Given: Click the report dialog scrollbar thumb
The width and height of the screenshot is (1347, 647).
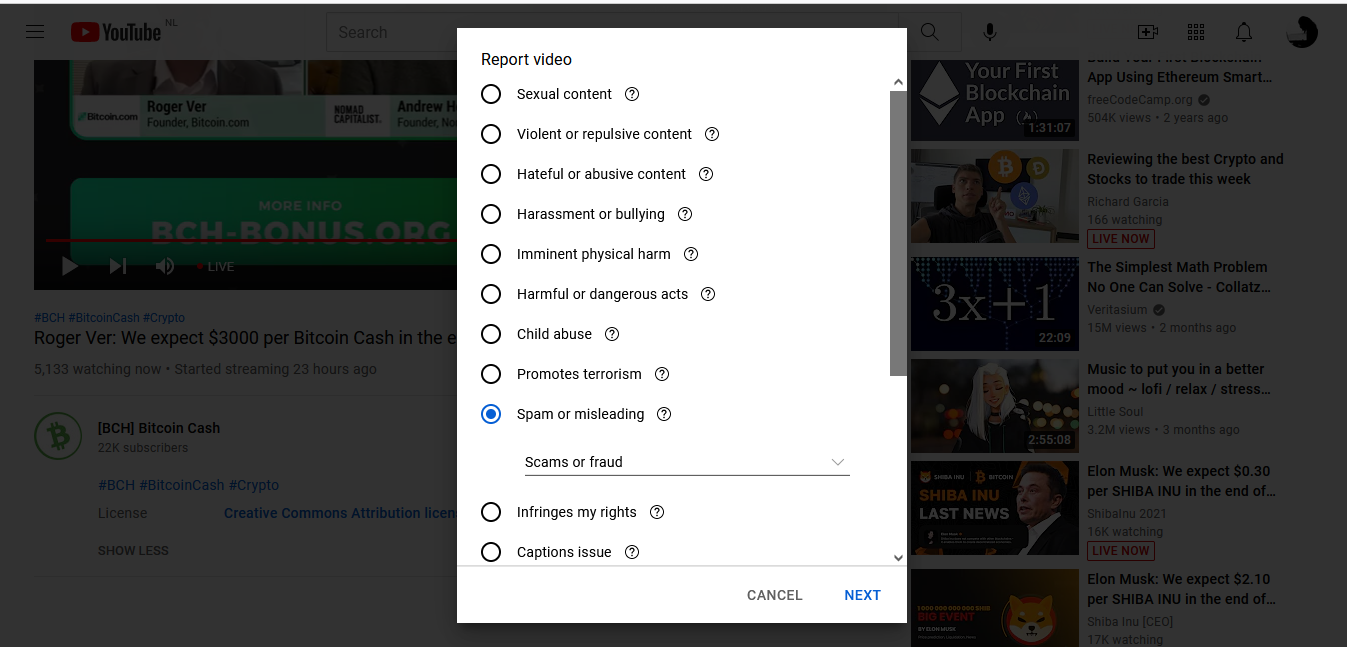Looking at the screenshot, I should 898,234.
